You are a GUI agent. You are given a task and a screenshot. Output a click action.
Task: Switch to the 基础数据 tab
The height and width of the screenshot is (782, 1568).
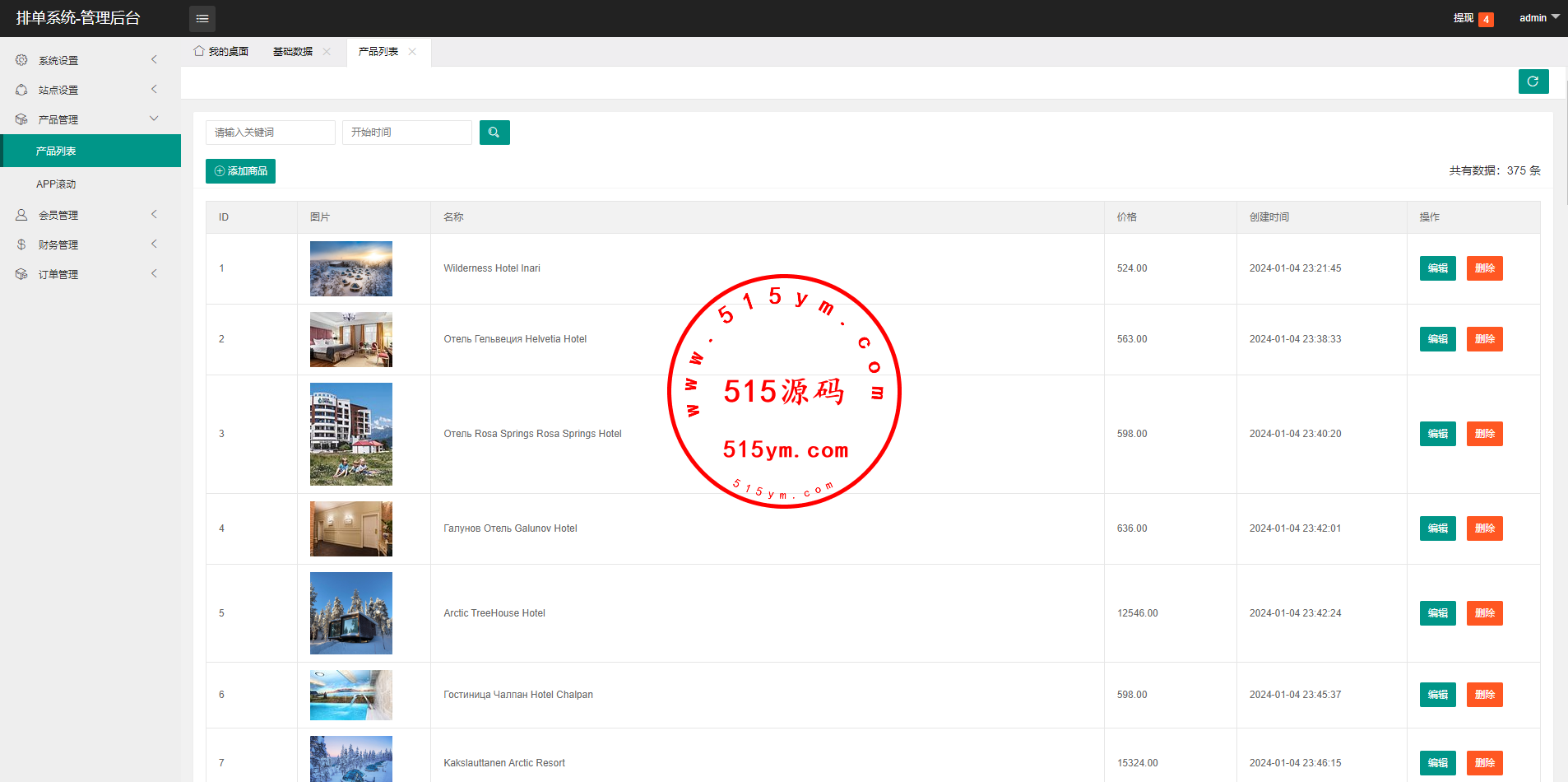click(293, 52)
